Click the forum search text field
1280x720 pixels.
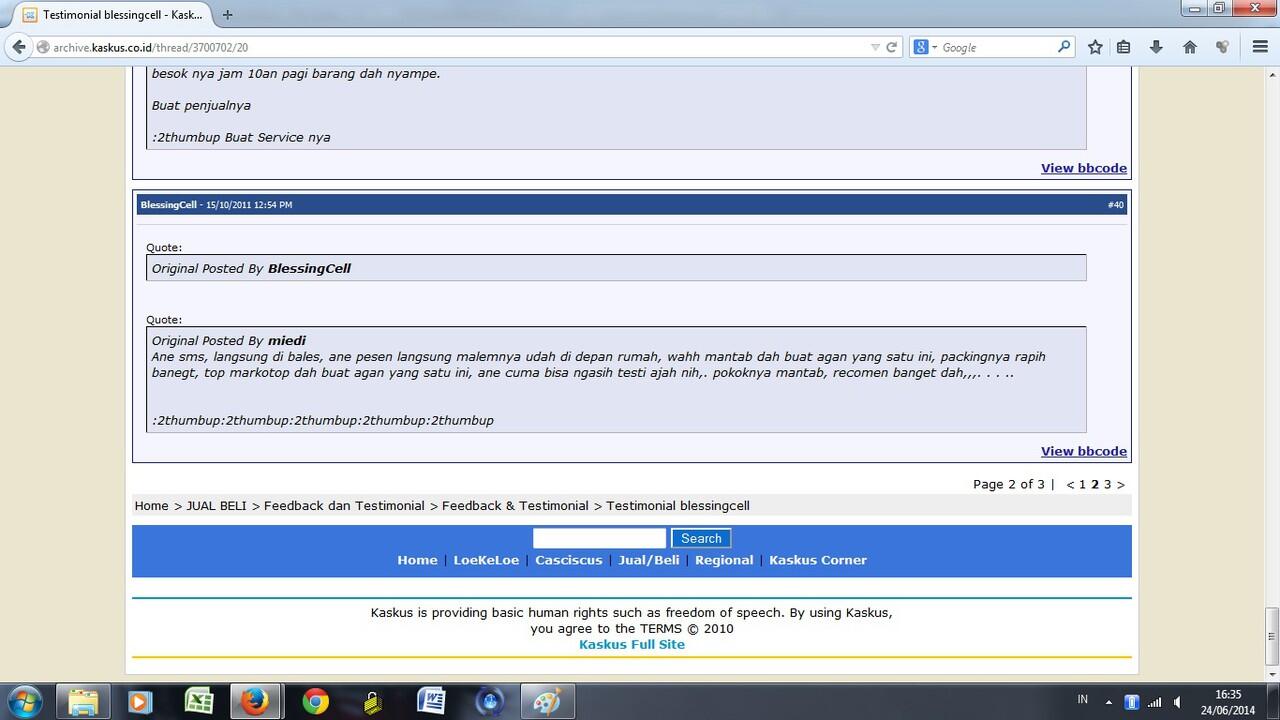tap(599, 538)
